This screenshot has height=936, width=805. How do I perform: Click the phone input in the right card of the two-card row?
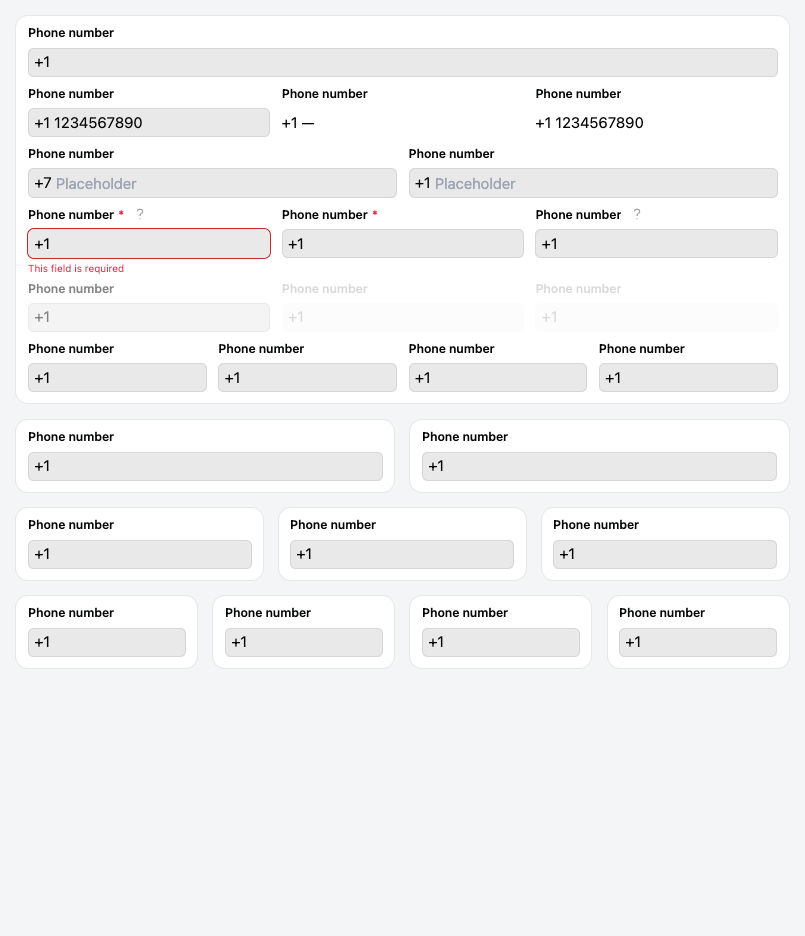coord(599,466)
